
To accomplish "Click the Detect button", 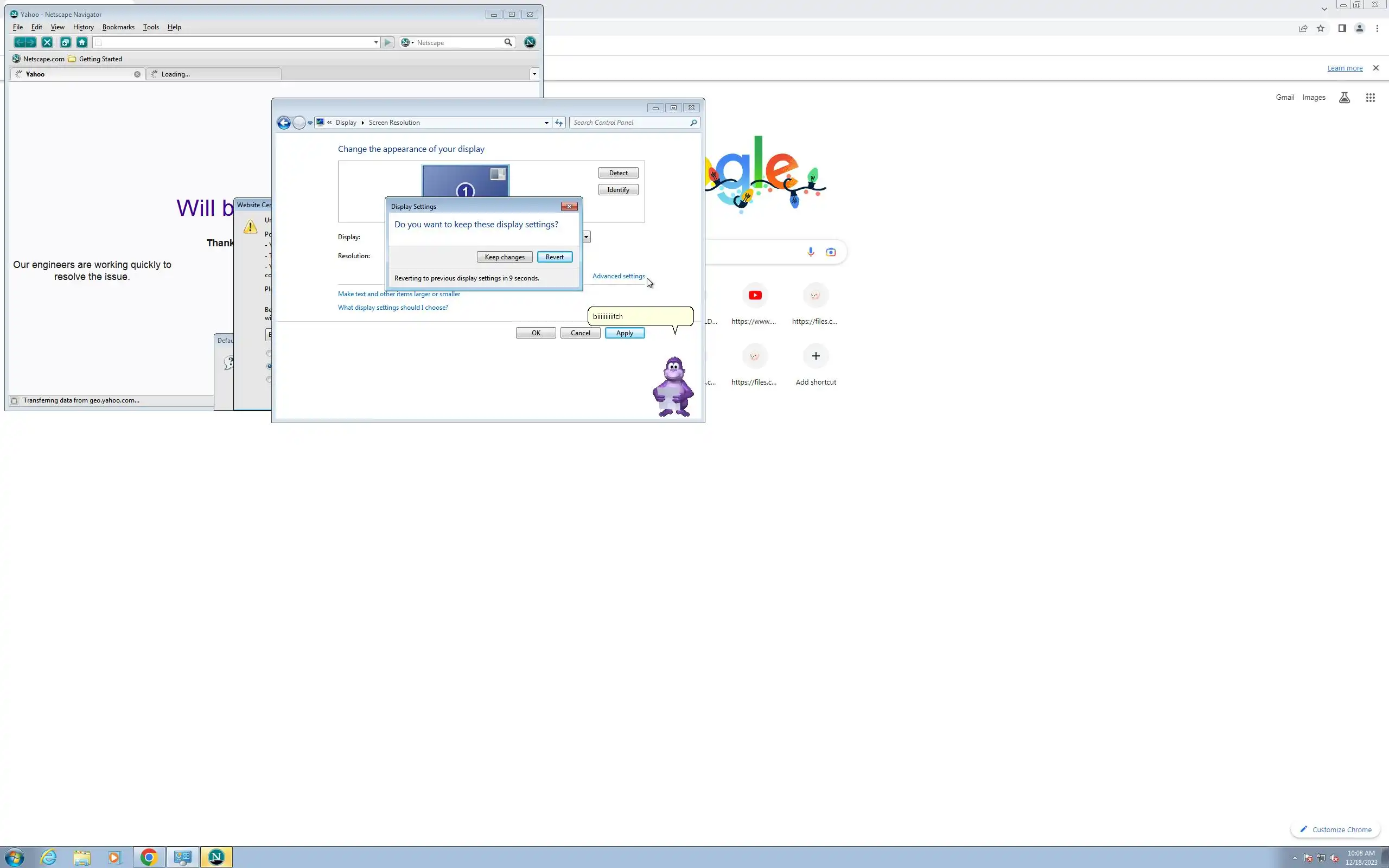I will click(618, 173).
